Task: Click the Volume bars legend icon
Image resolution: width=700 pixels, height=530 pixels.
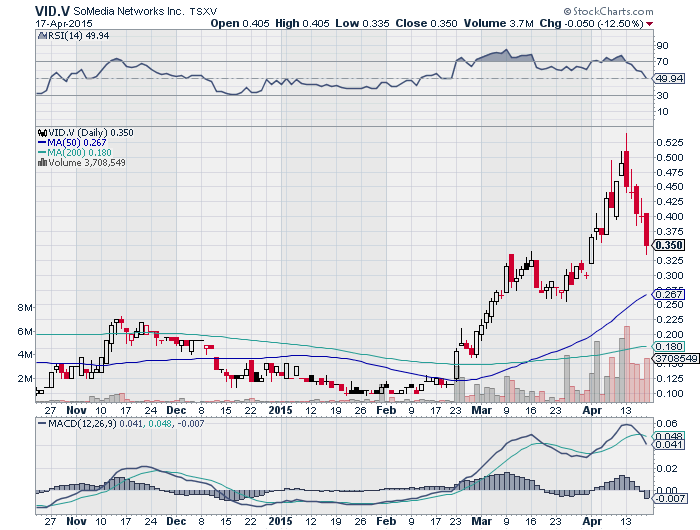Action: coord(39,162)
